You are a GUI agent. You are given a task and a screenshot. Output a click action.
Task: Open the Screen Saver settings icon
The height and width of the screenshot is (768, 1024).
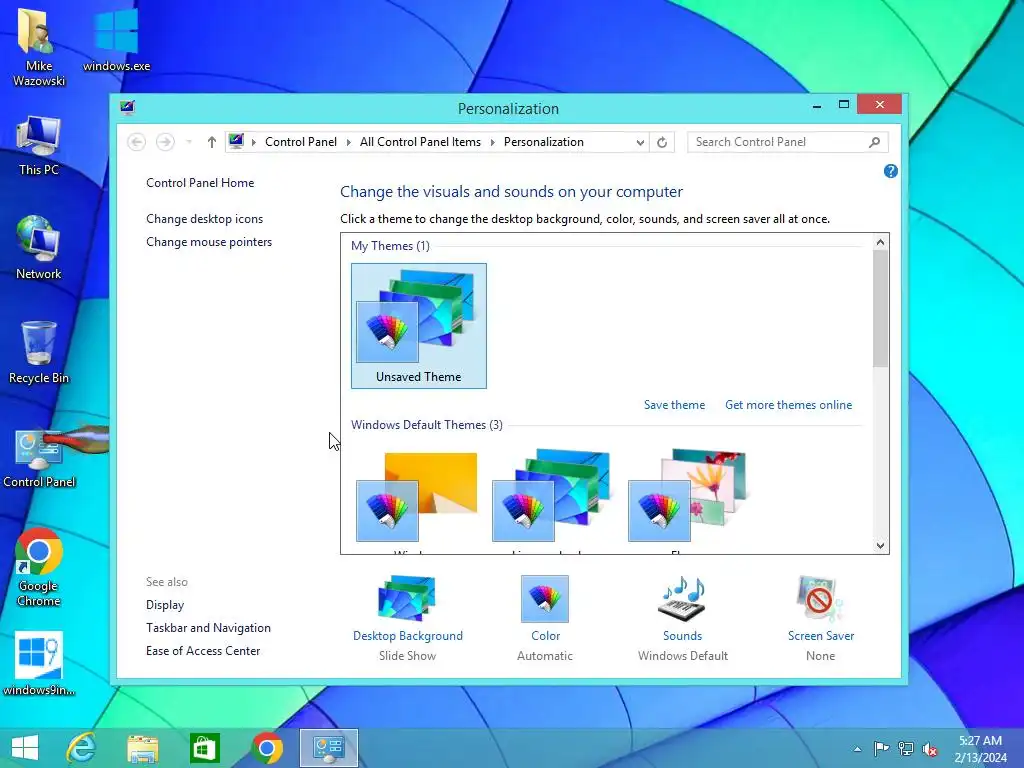tap(820, 599)
